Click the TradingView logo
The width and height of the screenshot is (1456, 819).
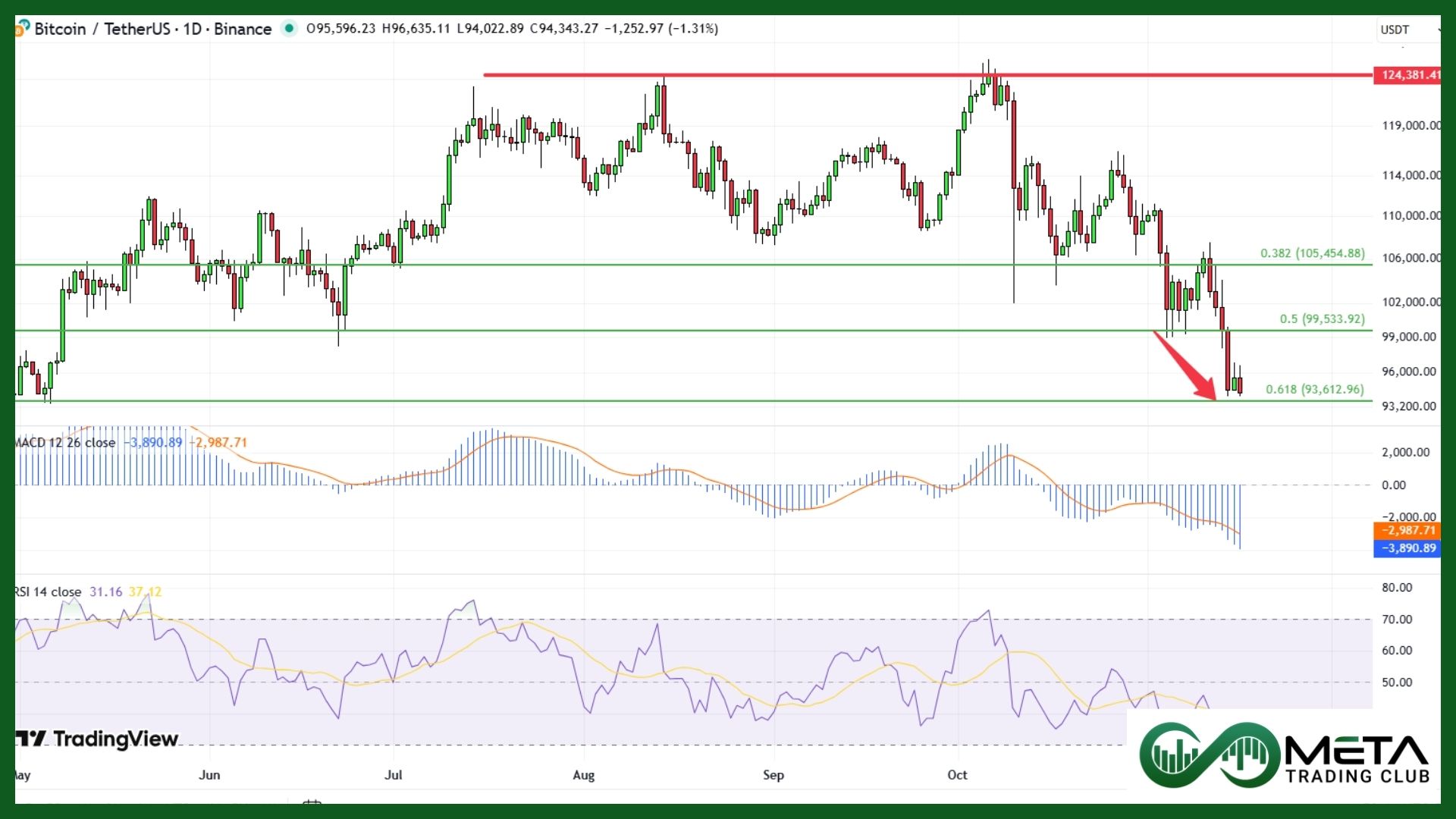click(x=97, y=739)
